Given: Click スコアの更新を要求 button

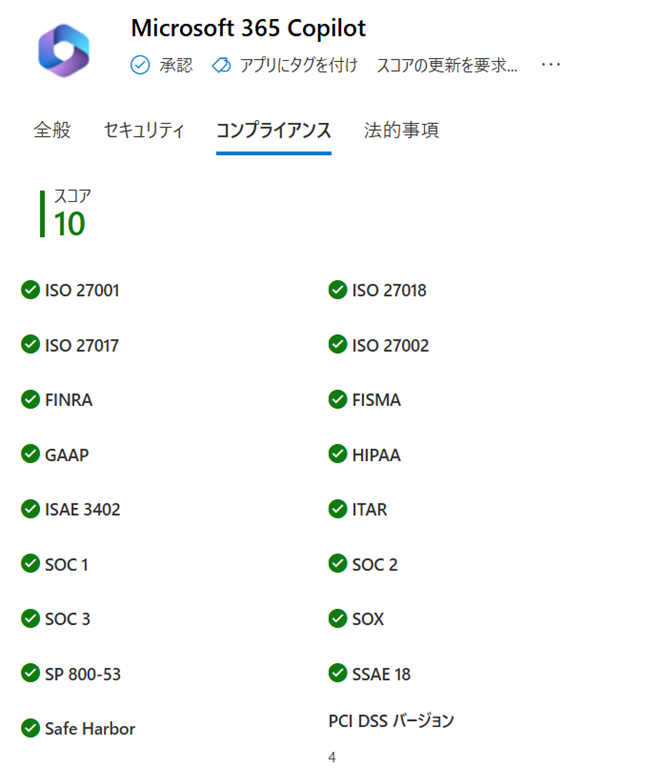Looking at the screenshot, I should pos(447,65).
